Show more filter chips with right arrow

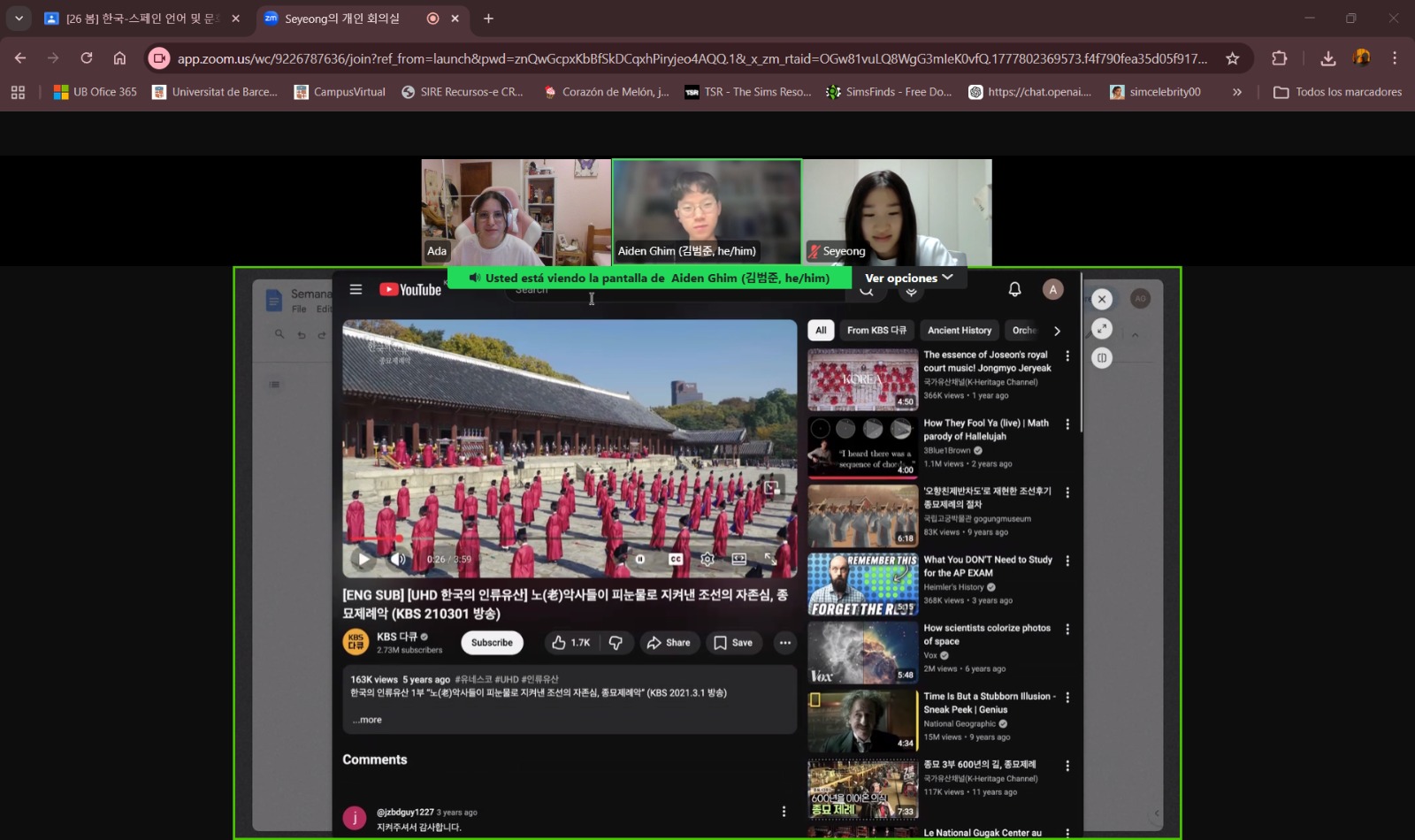1057,331
